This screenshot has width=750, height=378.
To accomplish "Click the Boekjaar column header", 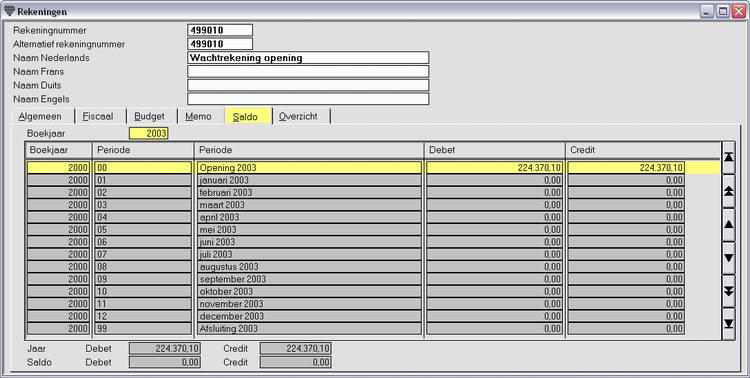I will [58, 150].
